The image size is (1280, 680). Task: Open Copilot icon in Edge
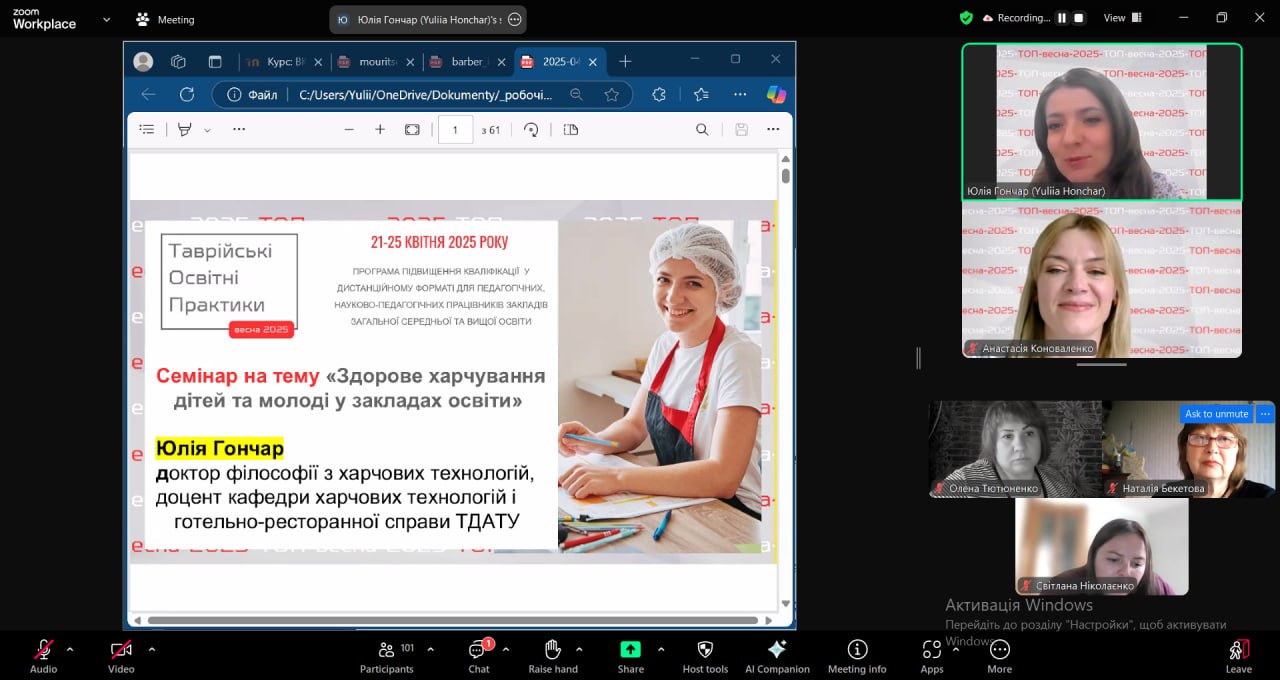click(776, 94)
